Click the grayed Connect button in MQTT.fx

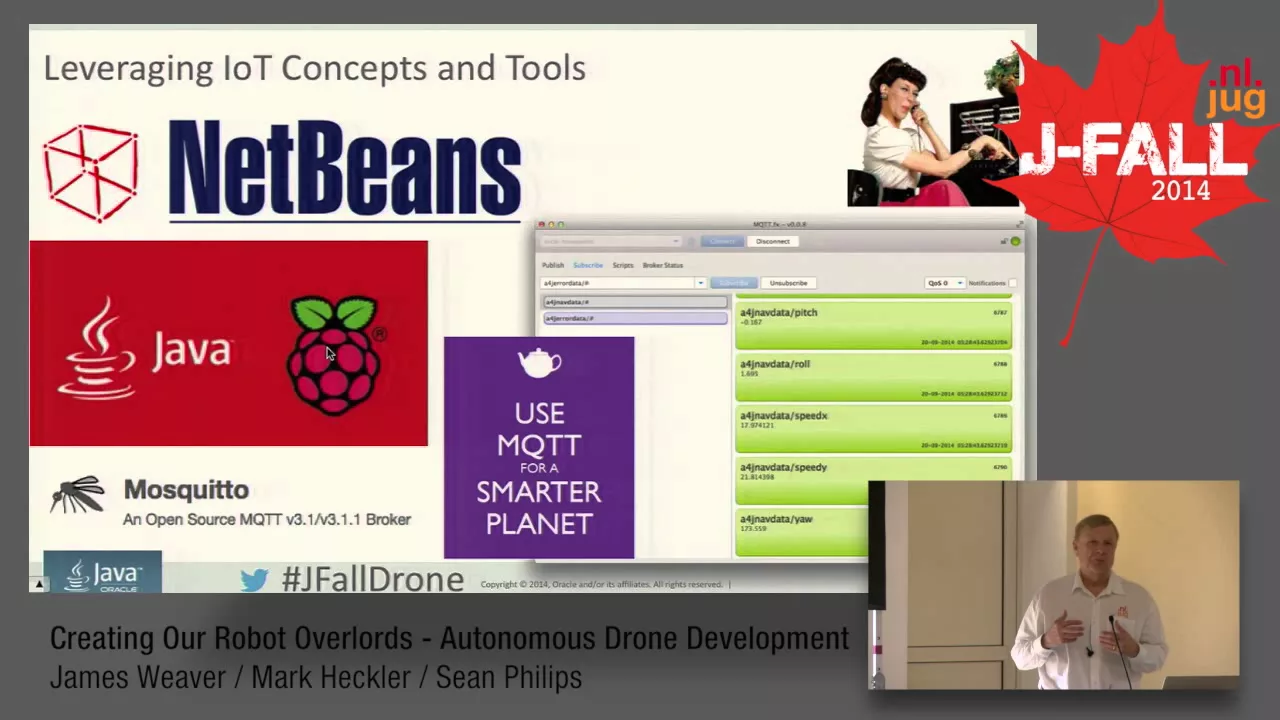pos(722,241)
